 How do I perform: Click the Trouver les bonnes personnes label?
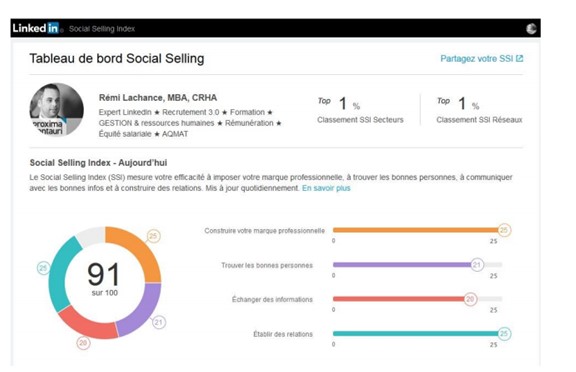click(x=267, y=265)
